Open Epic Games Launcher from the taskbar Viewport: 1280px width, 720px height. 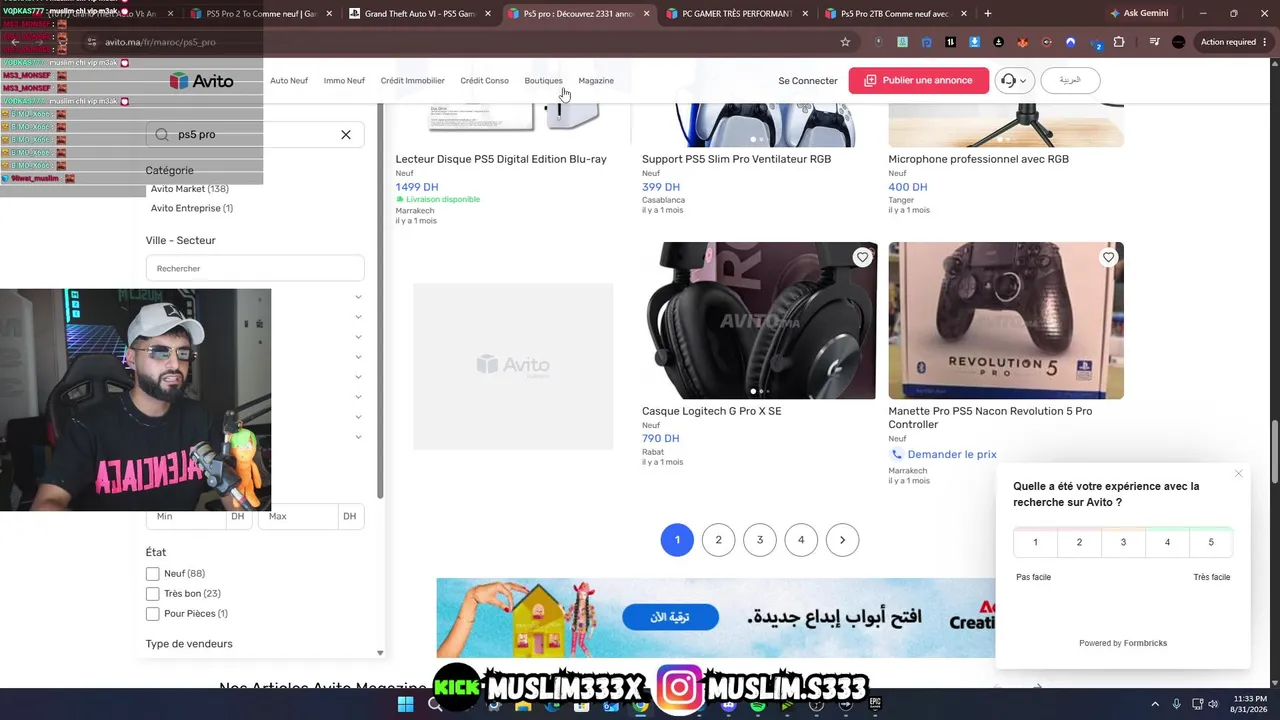point(875,704)
